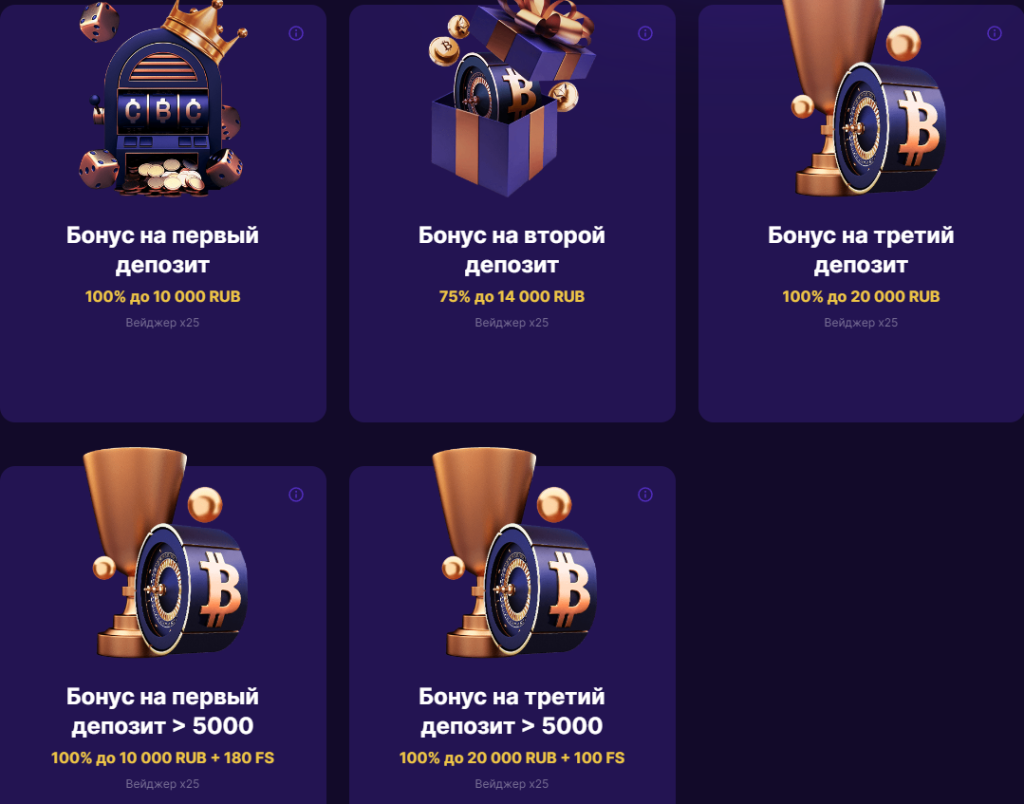The height and width of the screenshot is (804, 1024).
Task: Open 'Бонус на третий депозит > 5000' title
Action: [511, 711]
